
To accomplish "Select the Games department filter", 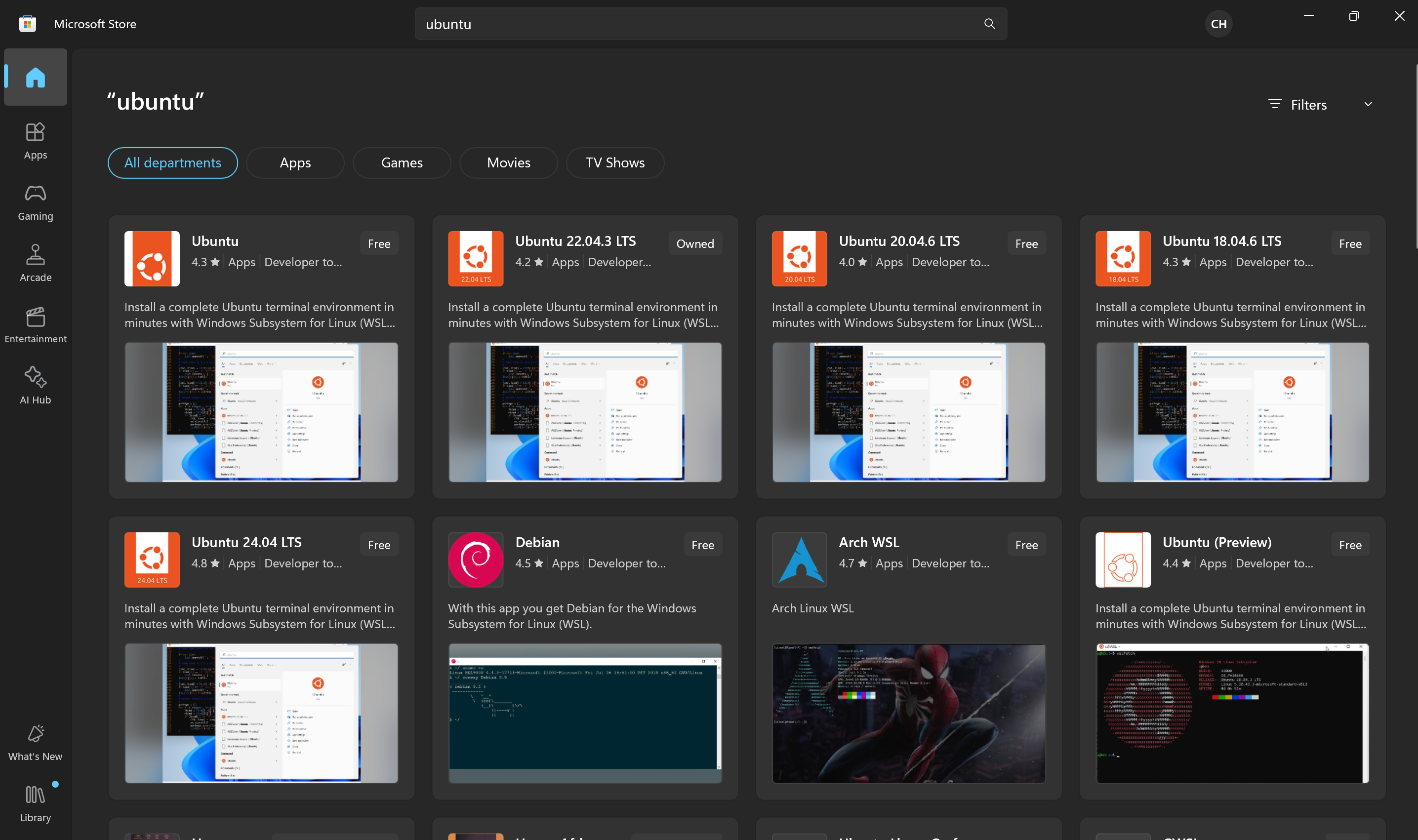I will click(x=402, y=163).
